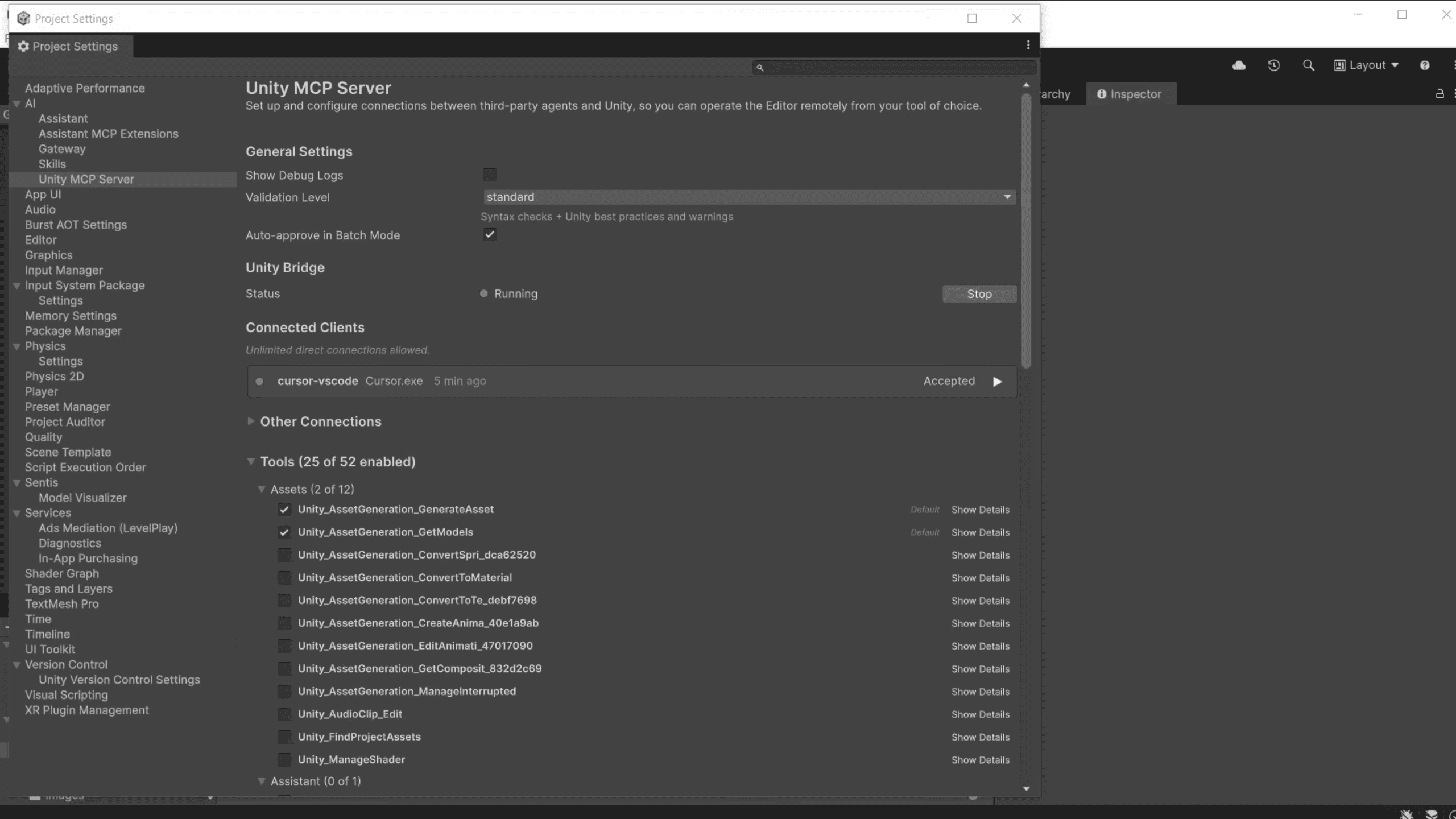Viewport: 1456px width, 819px height.
Task: Select Unity_AssetGeneration_GetComposit_832d2c69 checkbox
Action: coord(284,669)
